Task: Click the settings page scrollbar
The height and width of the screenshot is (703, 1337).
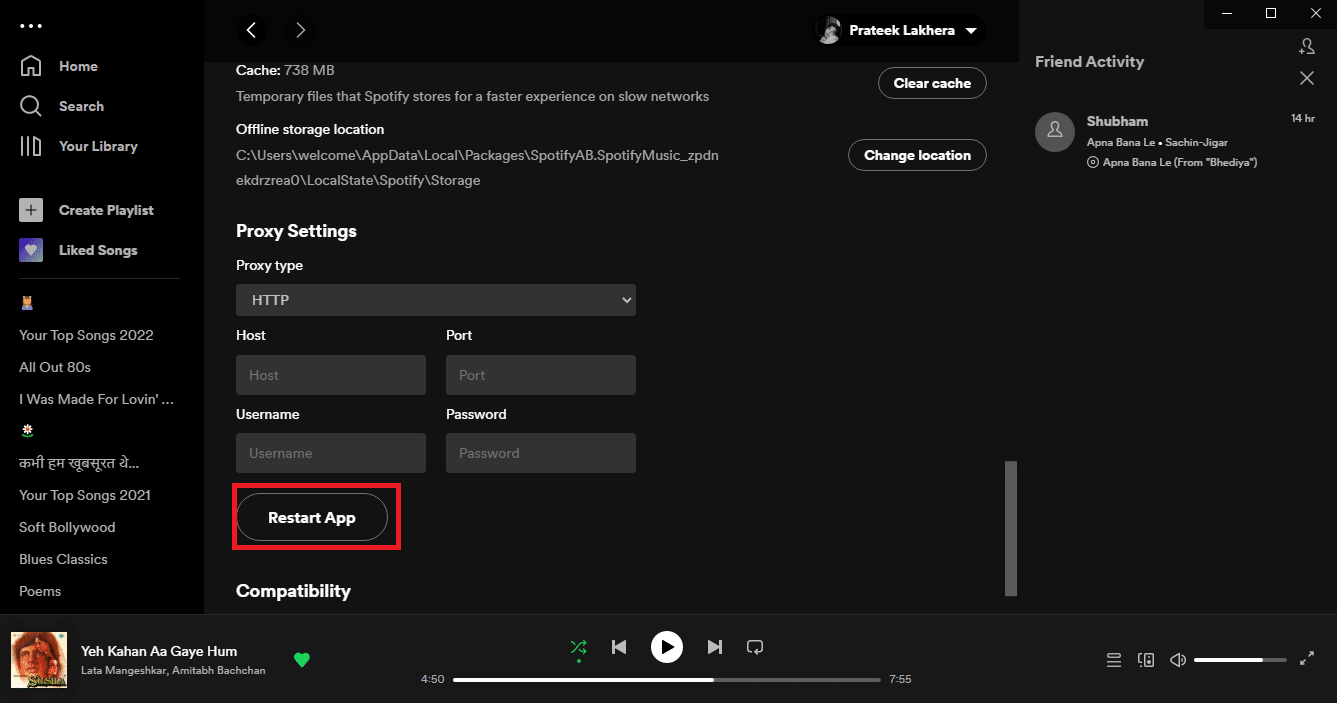Action: click(x=1011, y=527)
